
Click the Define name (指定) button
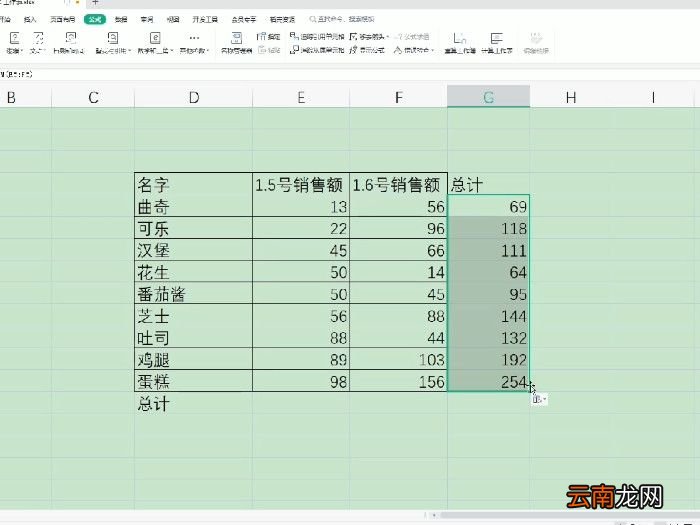click(269, 37)
